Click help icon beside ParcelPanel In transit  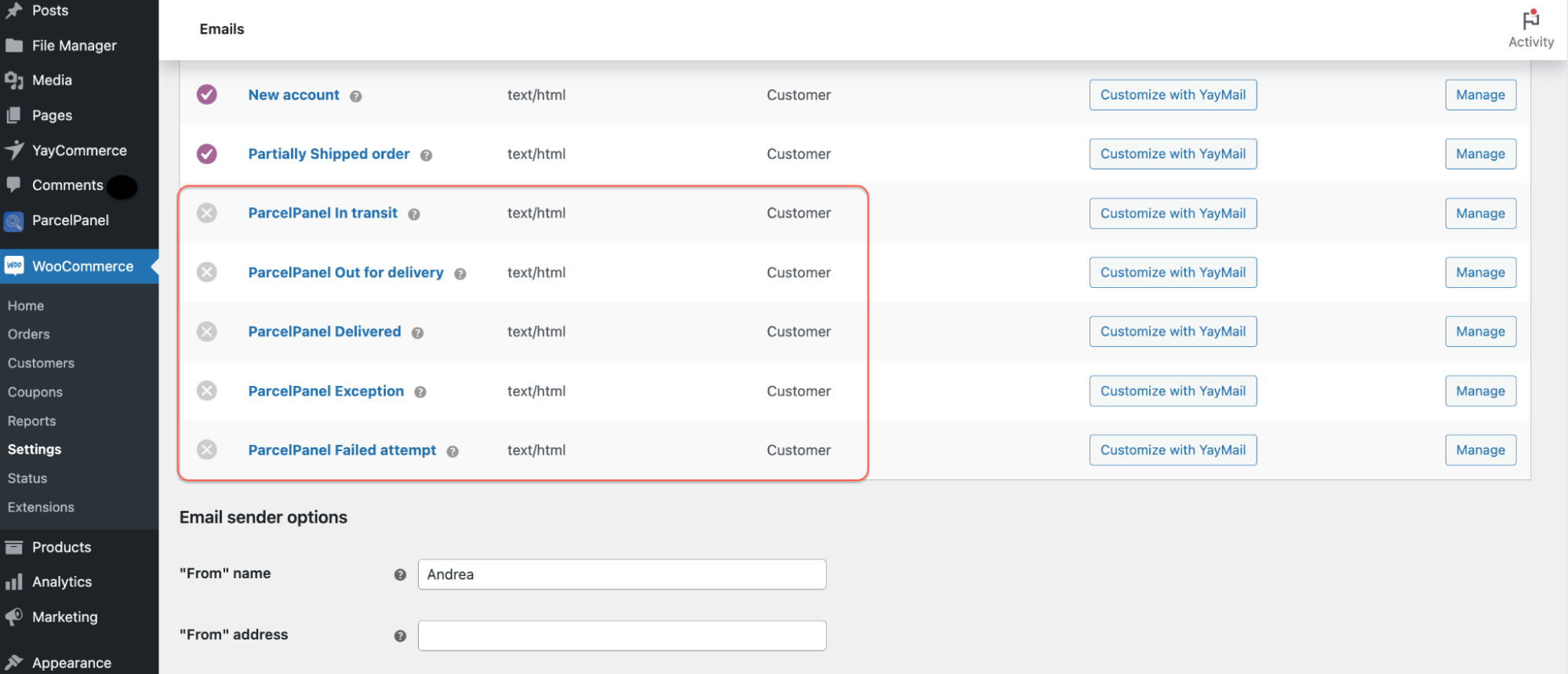pyautogui.click(x=414, y=214)
